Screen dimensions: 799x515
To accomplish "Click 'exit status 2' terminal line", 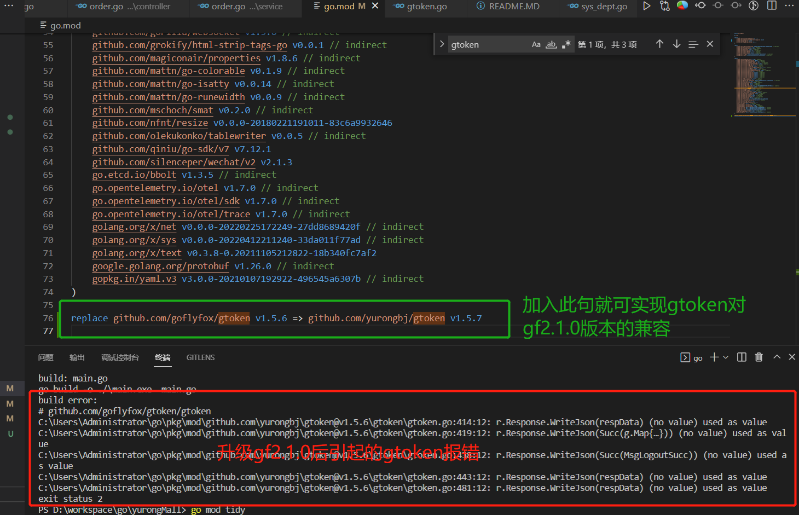I will (x=70, y=499).
